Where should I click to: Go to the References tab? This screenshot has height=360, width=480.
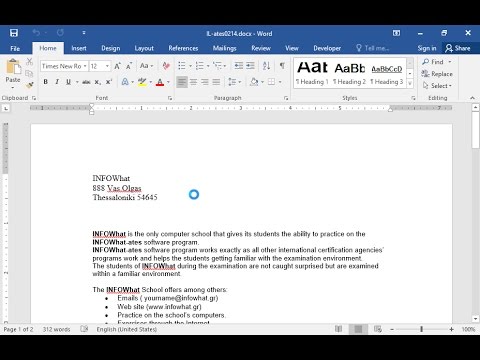[x=183, y=48]
